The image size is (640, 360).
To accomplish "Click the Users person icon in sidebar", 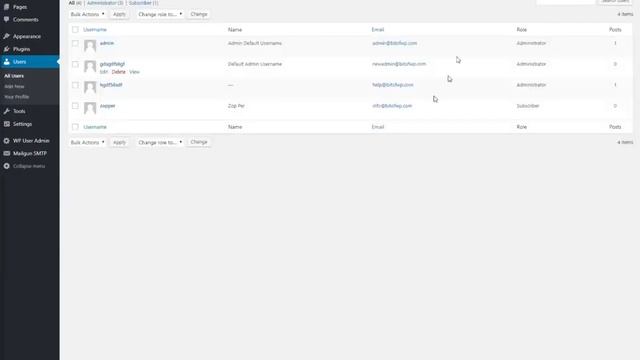I will 7,62.
